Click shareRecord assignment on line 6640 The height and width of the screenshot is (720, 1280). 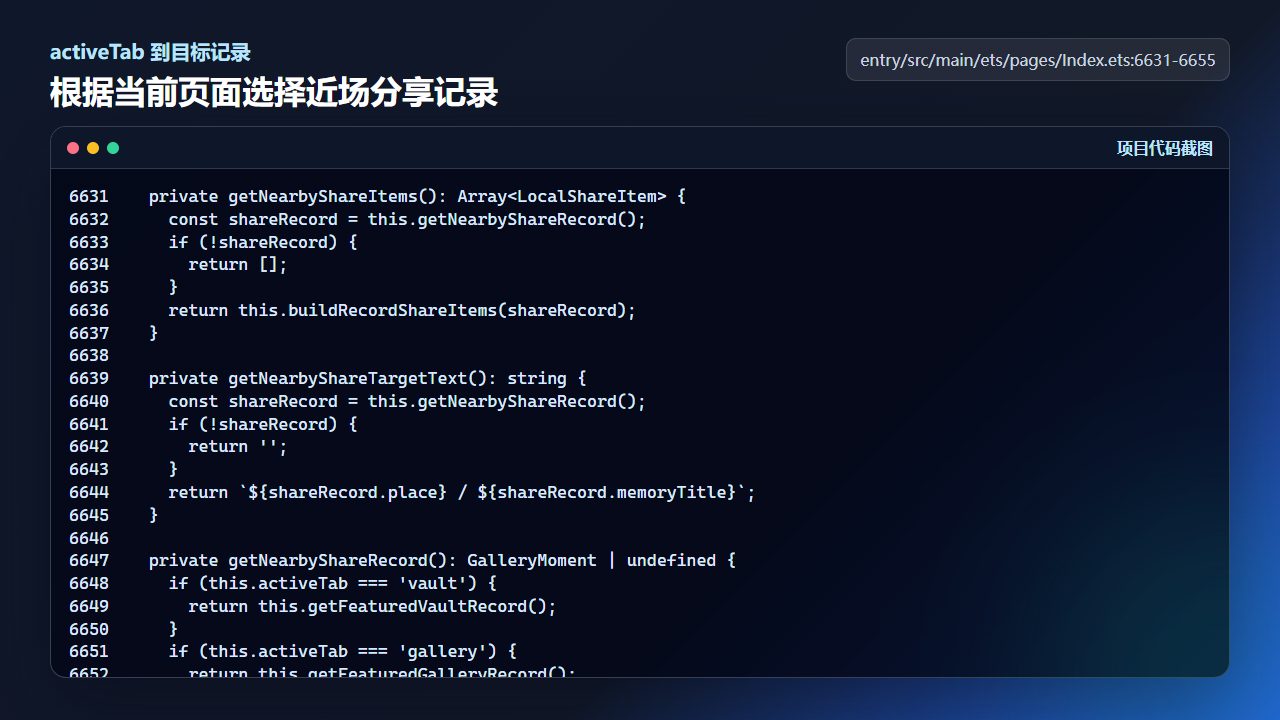[408, 402]
